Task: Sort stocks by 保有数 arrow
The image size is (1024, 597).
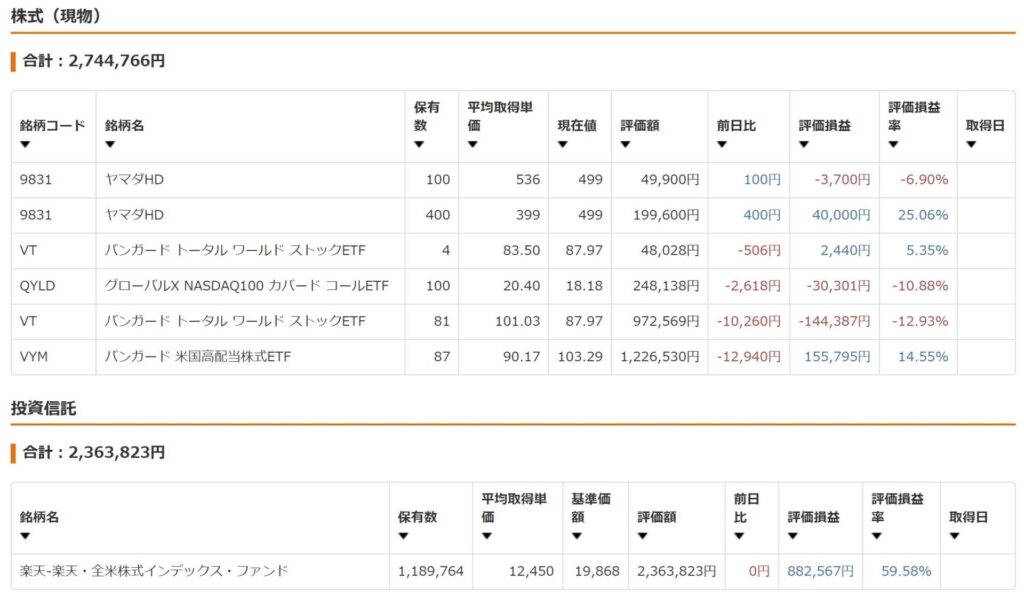Action: (x=419, y=144)
